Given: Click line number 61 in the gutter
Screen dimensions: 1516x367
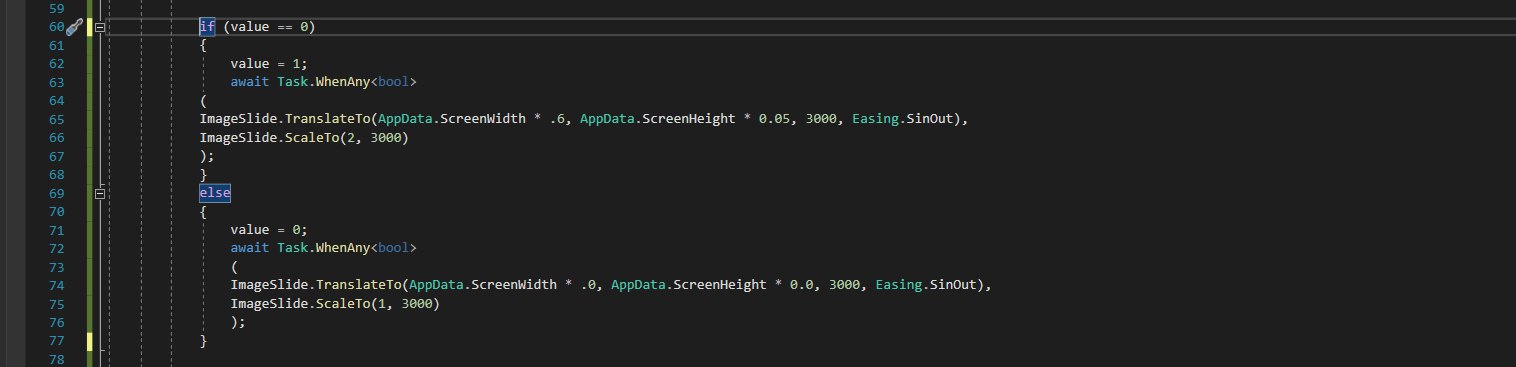Looking at the screenshot, I should pos(57,46).
